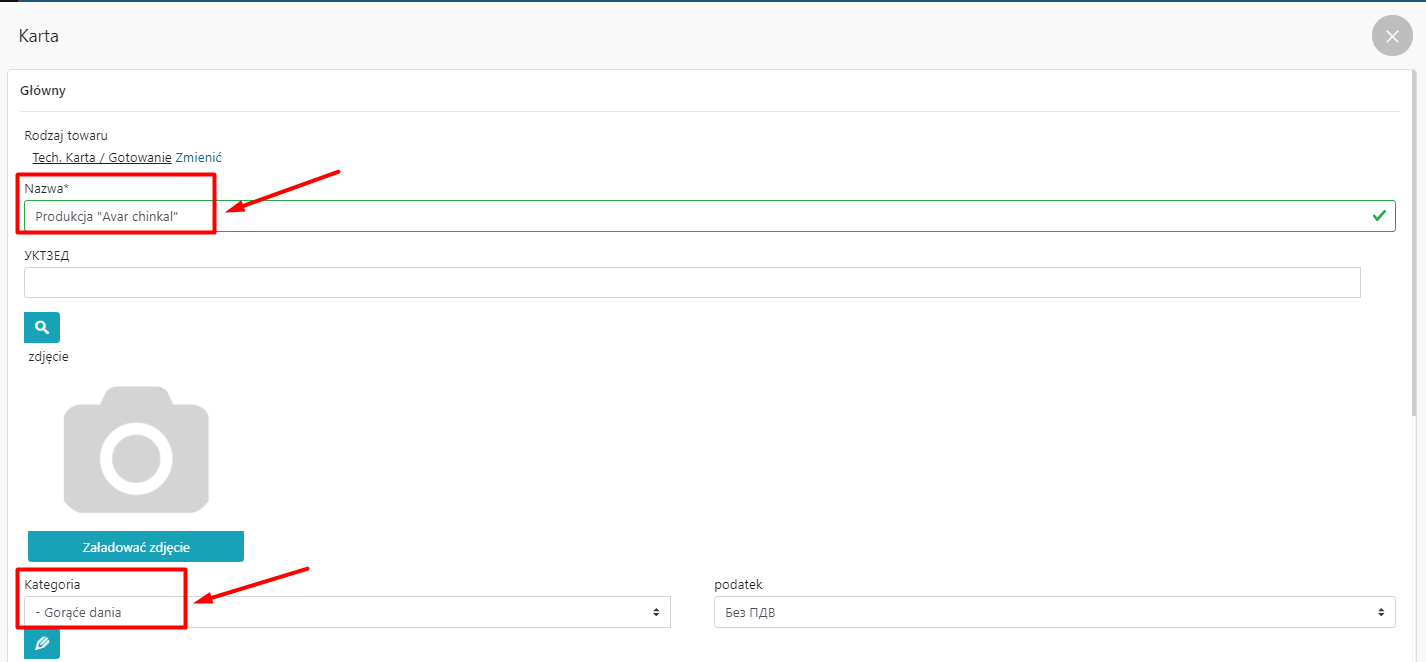Click the camera placeholder photo
The image size is (1426, 662).
[x=136, y=449]
